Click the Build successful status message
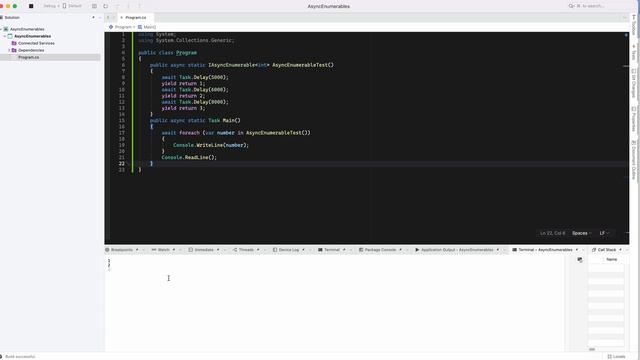The height and width of the screenshot is (360, 640). tap(20, 357)
